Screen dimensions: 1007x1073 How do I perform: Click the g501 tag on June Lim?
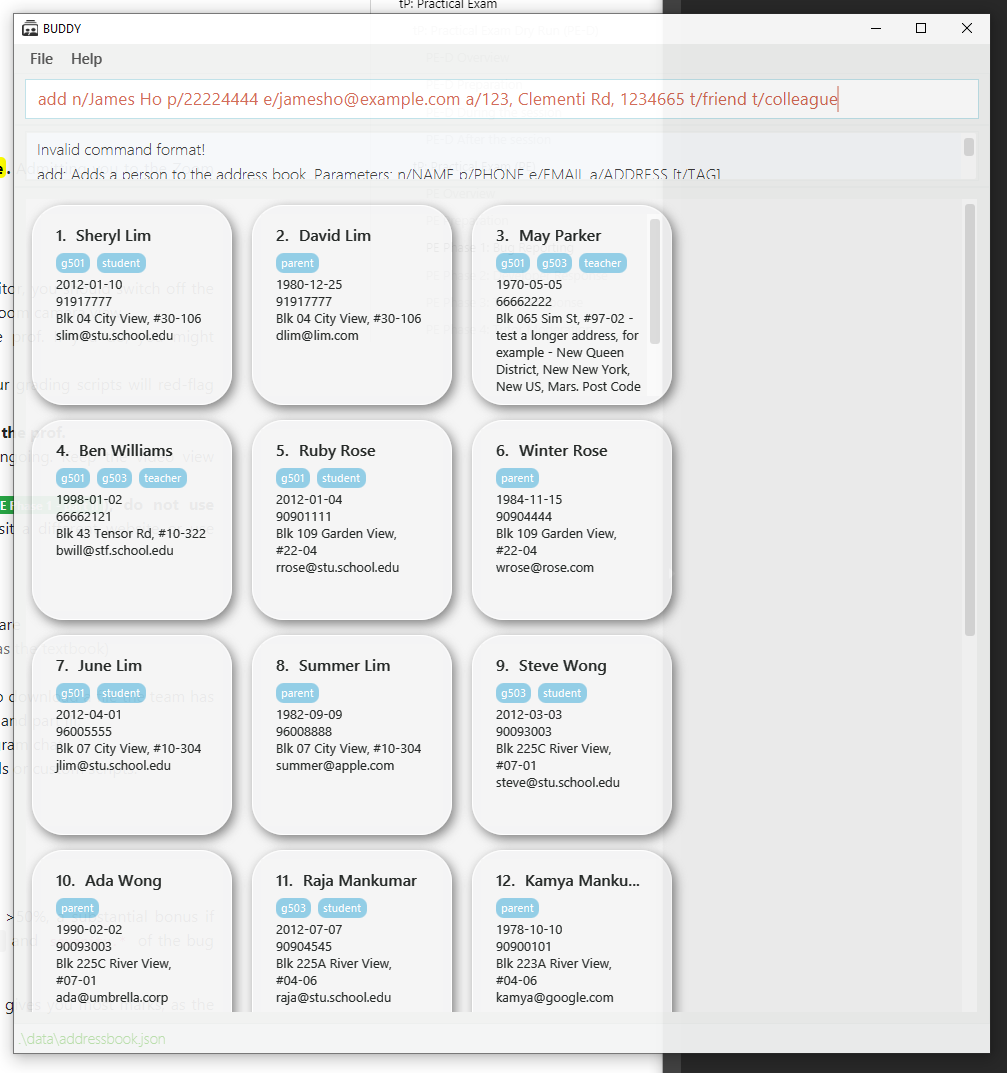point(73,693)
